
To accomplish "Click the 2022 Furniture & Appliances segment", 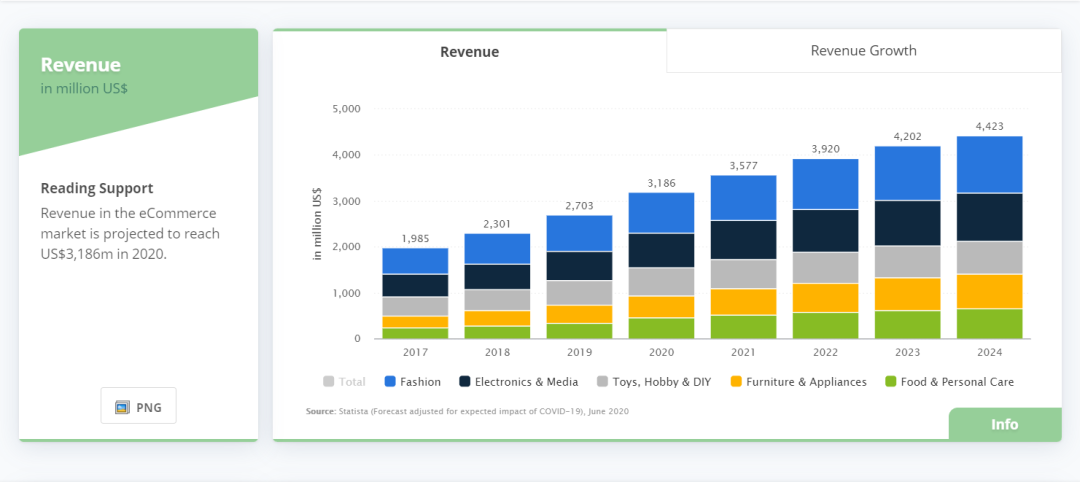I will (825, 298).
